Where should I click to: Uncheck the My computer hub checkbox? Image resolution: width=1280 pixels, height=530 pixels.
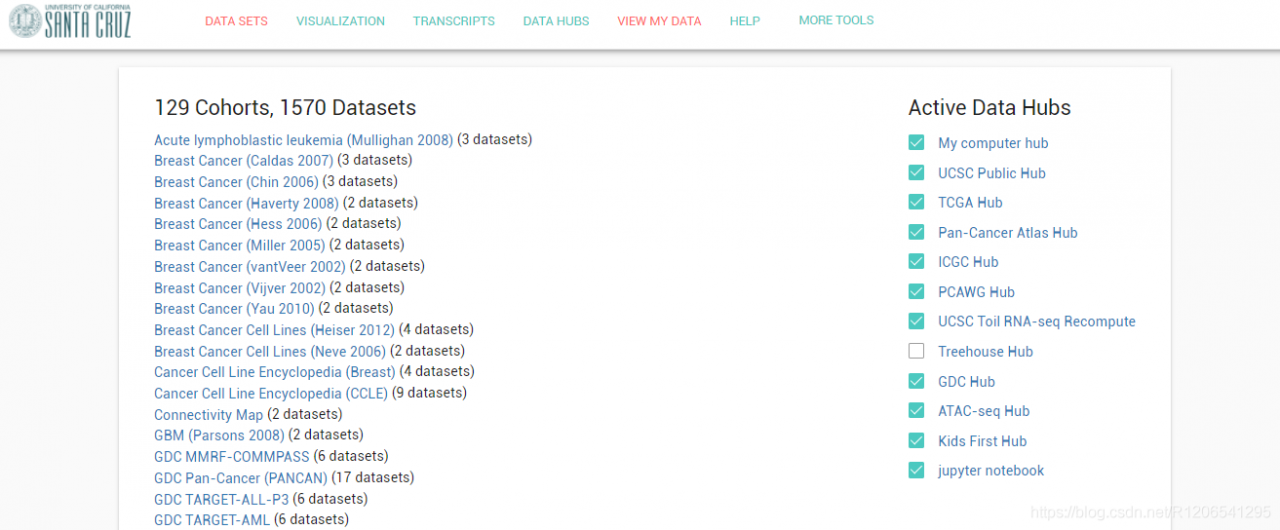click(x=916, y=143)
